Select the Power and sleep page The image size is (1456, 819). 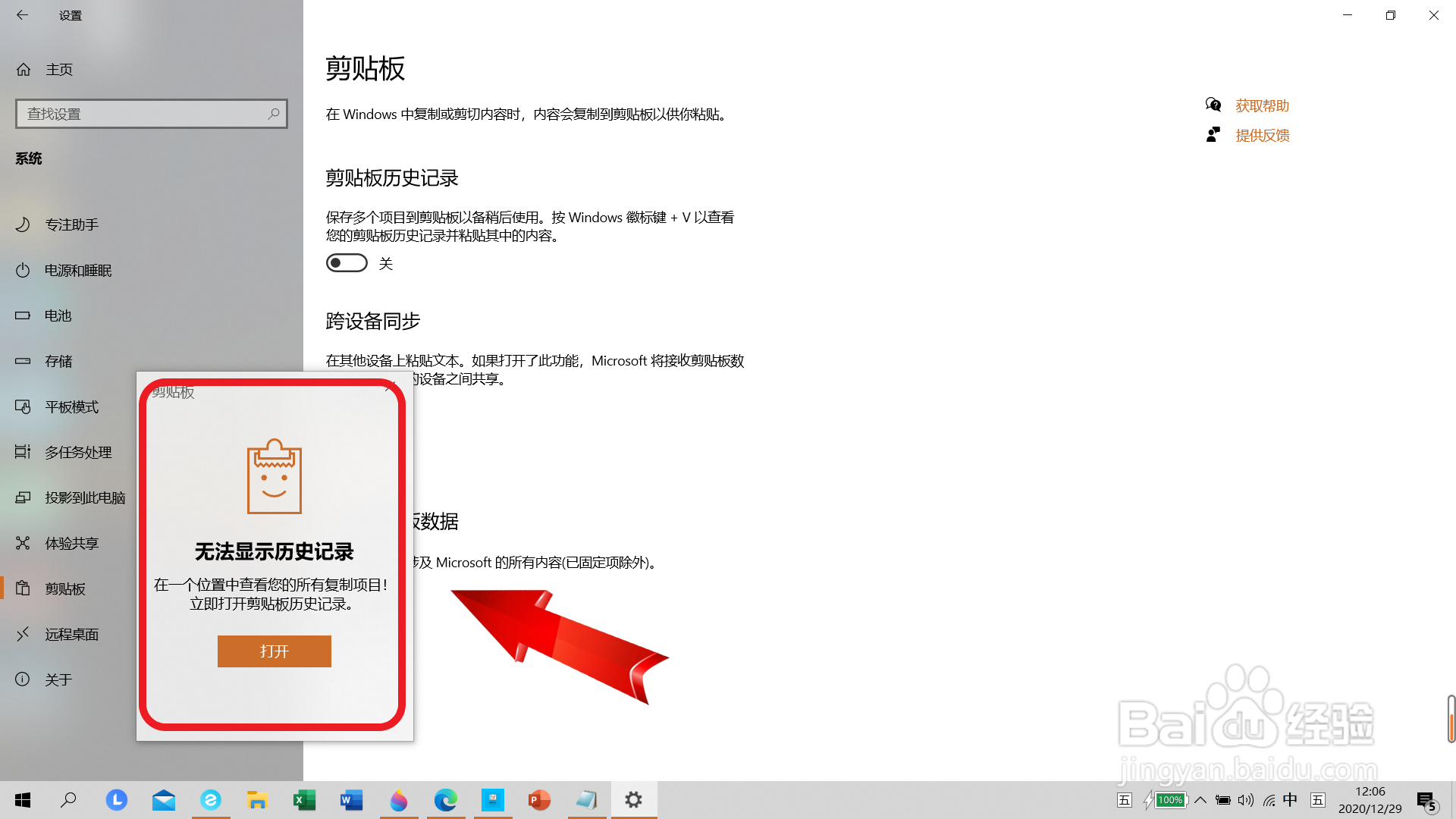[77, 271]
